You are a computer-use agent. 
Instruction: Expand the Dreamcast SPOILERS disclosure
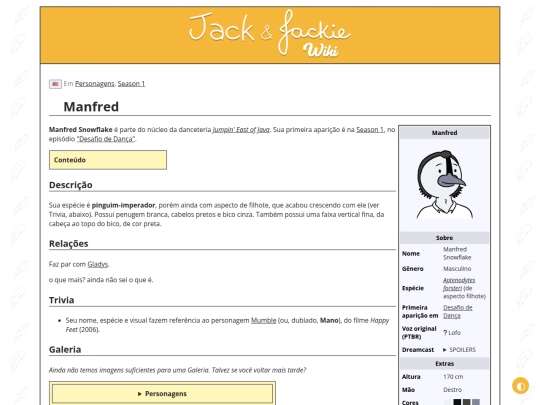click(x=459, y=350)
